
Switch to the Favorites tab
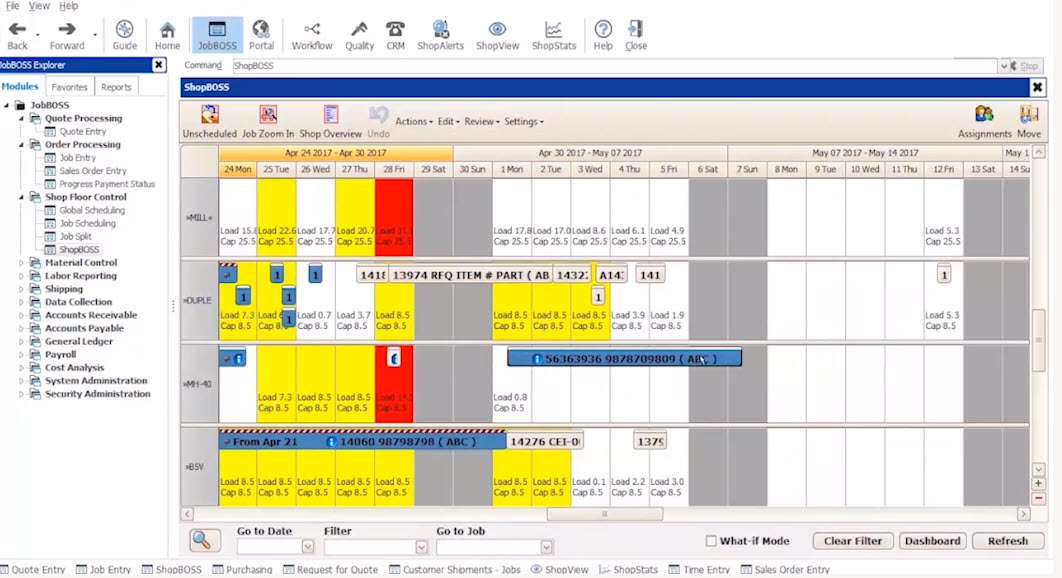pyautogui.click(x=69, y=86)
